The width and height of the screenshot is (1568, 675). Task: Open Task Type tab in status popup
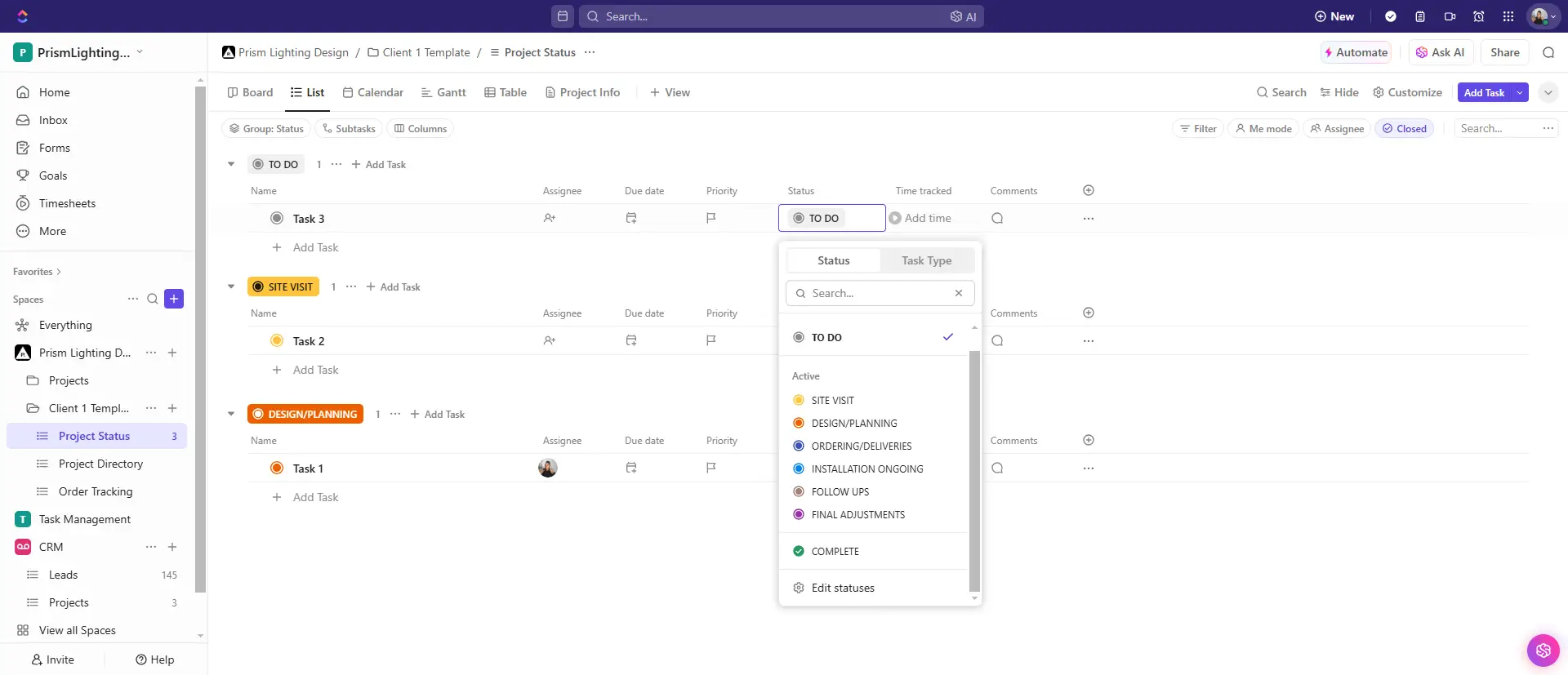[927, 260]
